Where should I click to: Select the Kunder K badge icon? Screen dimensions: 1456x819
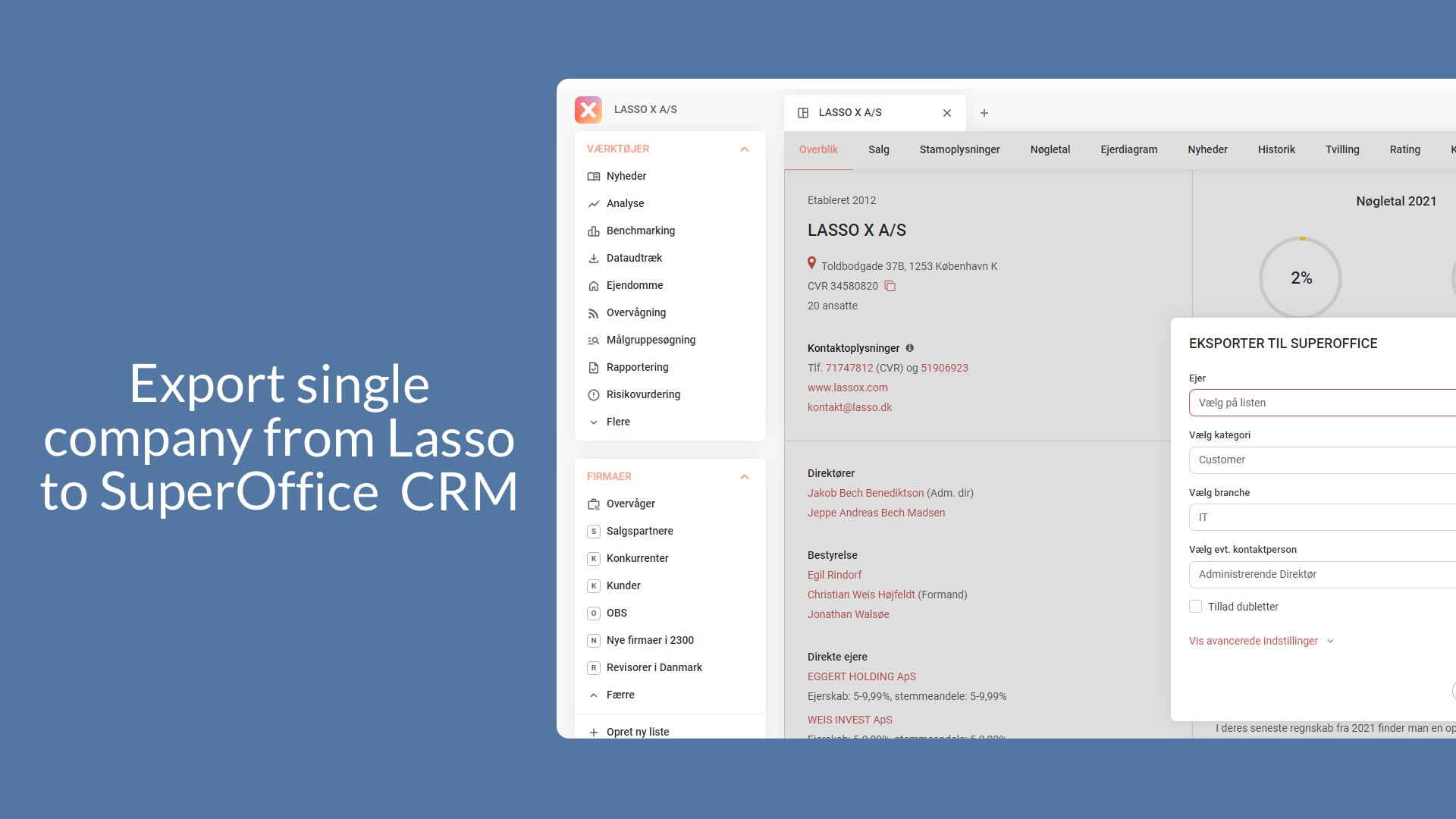tap(594, 586)
